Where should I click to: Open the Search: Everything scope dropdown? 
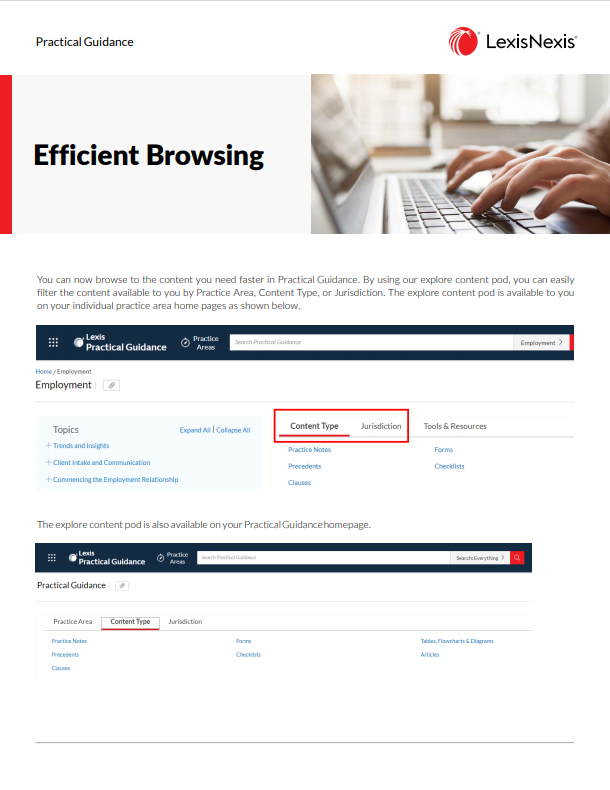tap(480, 558)
